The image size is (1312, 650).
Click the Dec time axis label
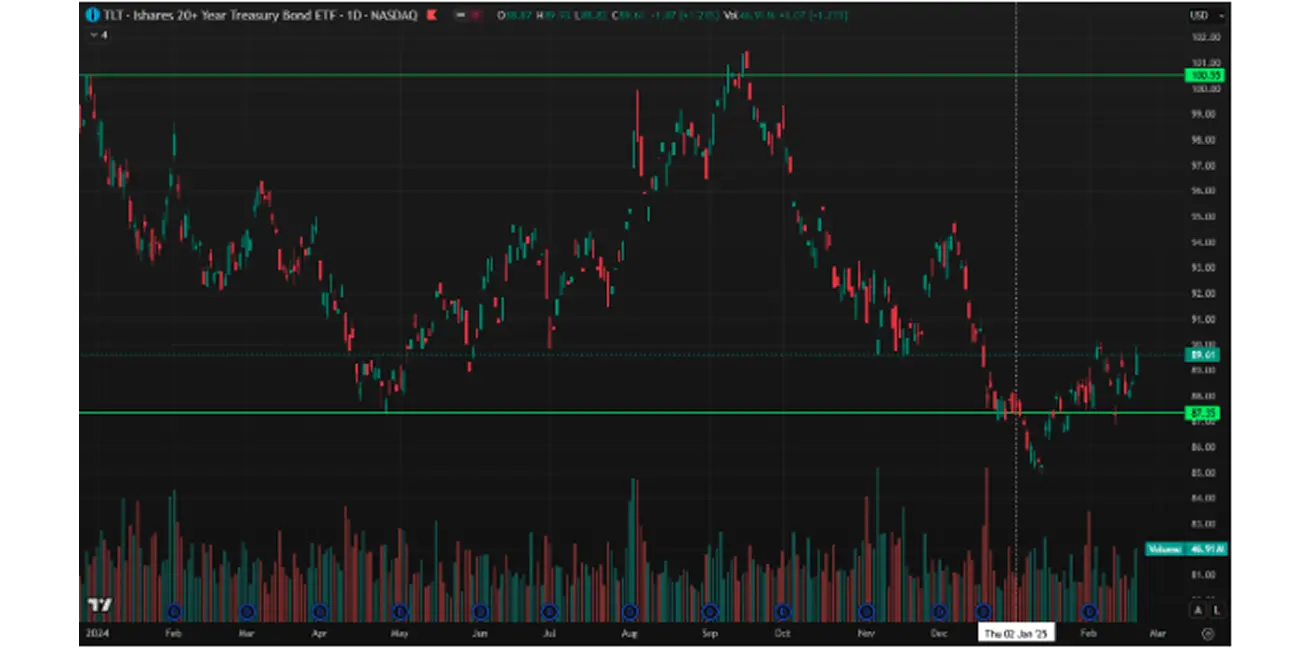[x=940, y=634]
